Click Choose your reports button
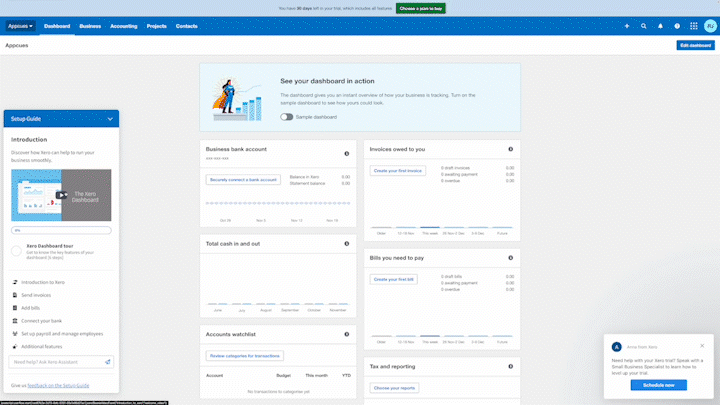 (394, 388)
